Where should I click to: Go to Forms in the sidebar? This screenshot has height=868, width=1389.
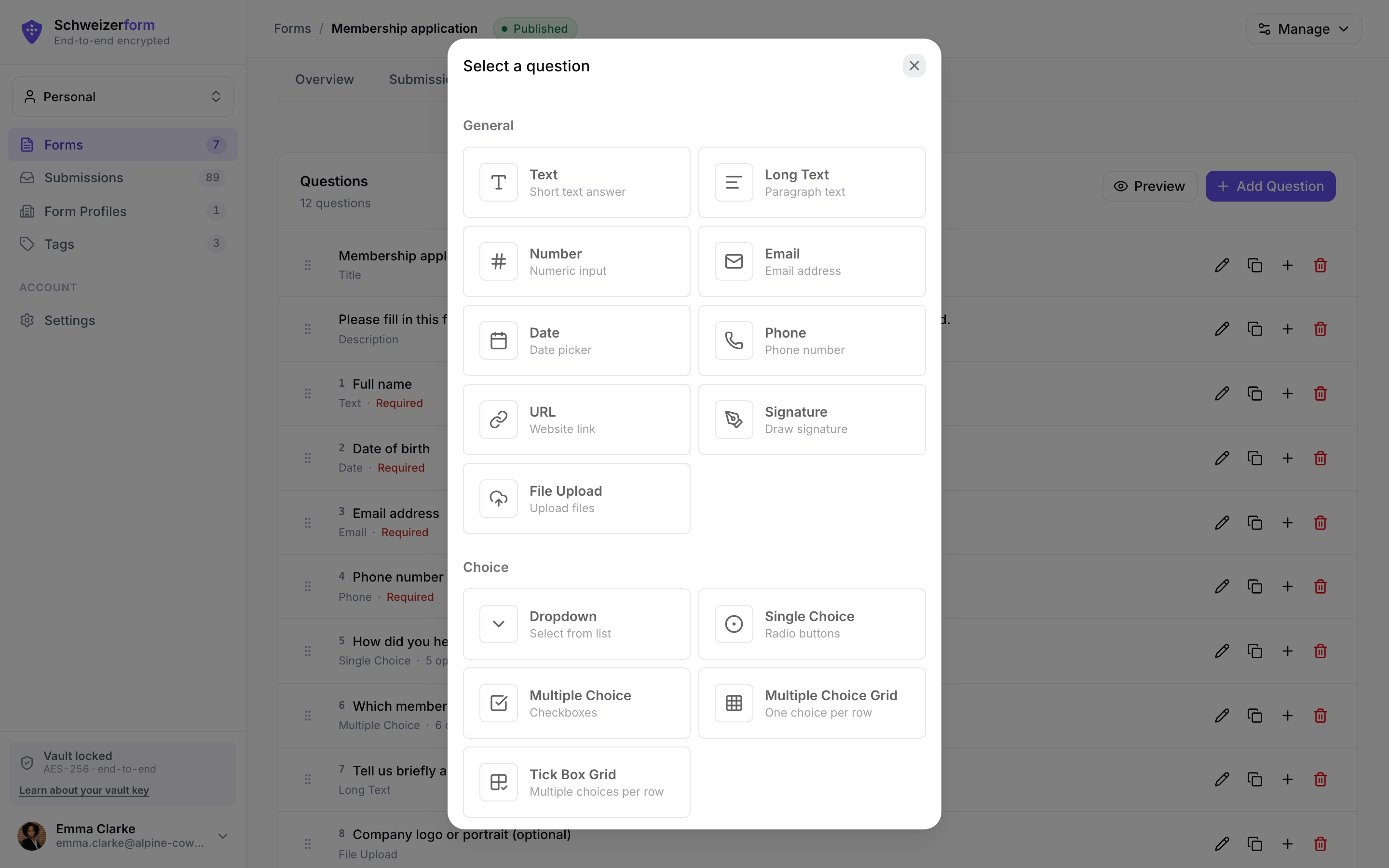tap(123, 145)
